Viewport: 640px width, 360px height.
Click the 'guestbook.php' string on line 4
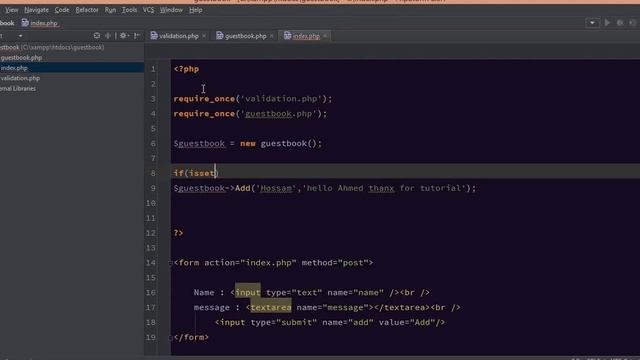click(280, 114)
